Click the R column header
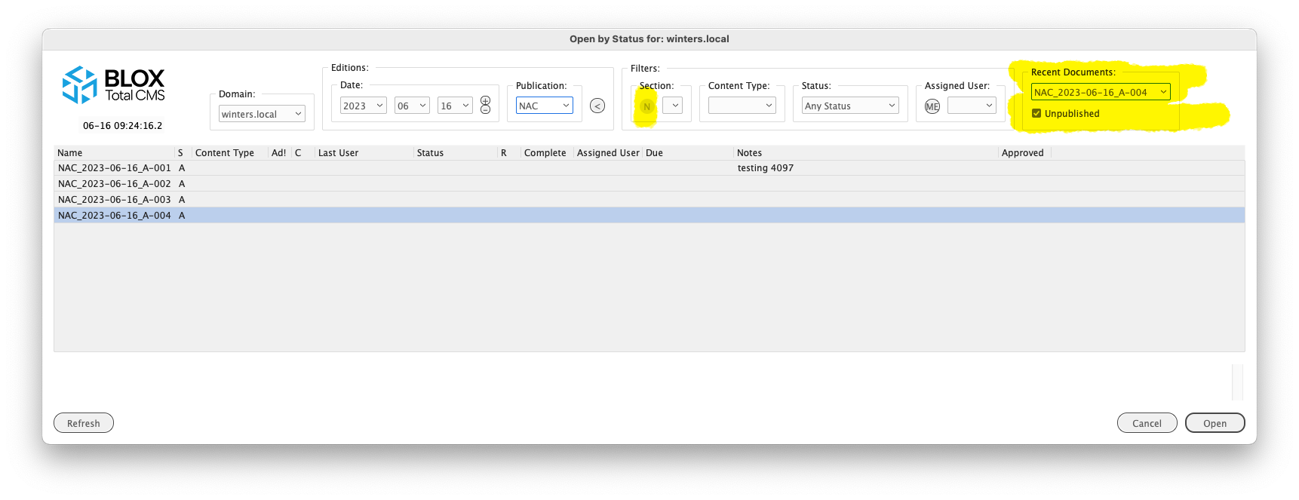 509,153
